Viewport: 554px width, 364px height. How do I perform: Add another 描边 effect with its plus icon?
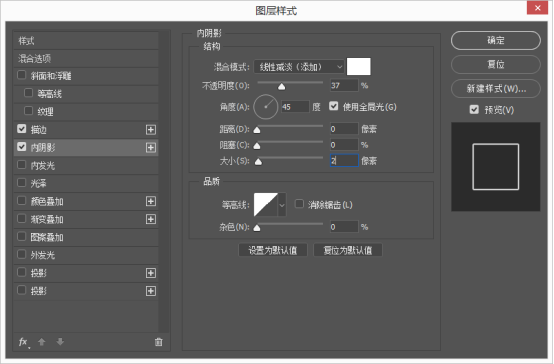[151, 130]
